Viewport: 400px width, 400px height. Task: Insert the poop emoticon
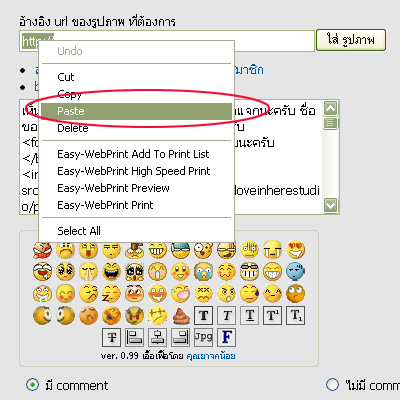[181, 315]
